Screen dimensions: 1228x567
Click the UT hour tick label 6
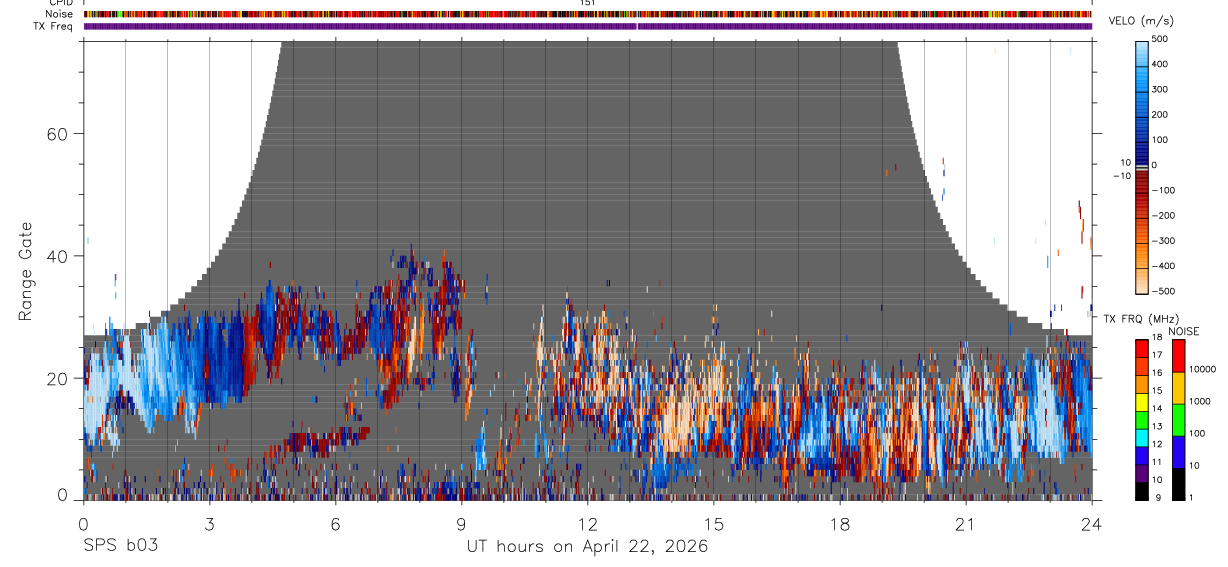335,523
